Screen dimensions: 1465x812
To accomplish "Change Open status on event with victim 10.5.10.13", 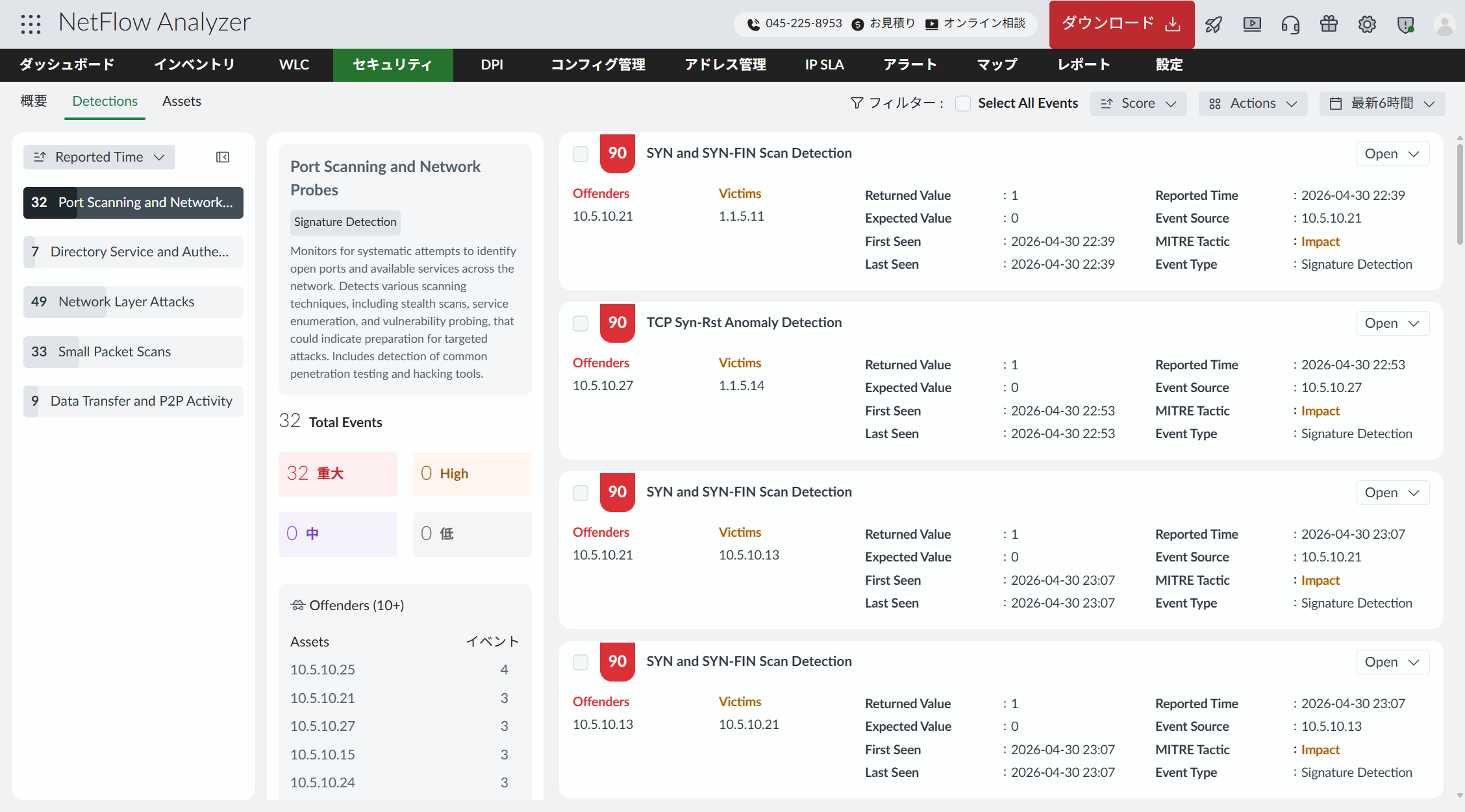I will click(x=1392, y=493).
